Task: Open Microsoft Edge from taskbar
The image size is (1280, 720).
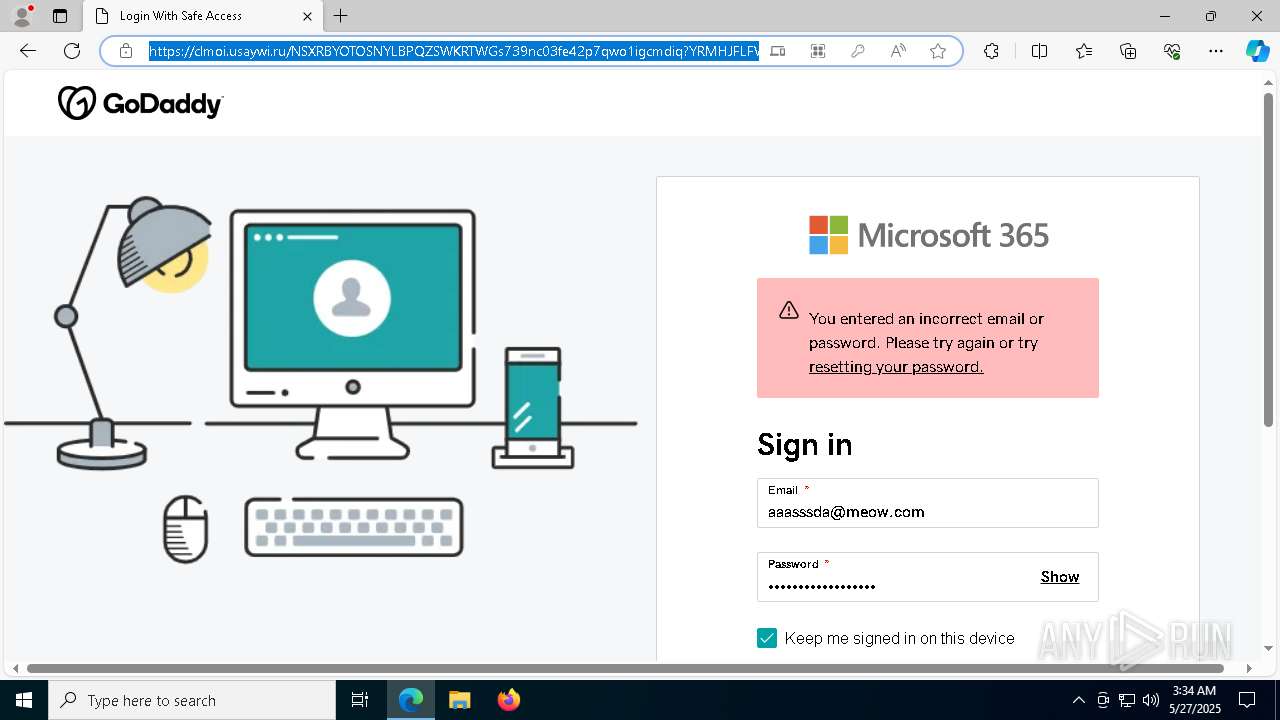Action: coord(411,700)
